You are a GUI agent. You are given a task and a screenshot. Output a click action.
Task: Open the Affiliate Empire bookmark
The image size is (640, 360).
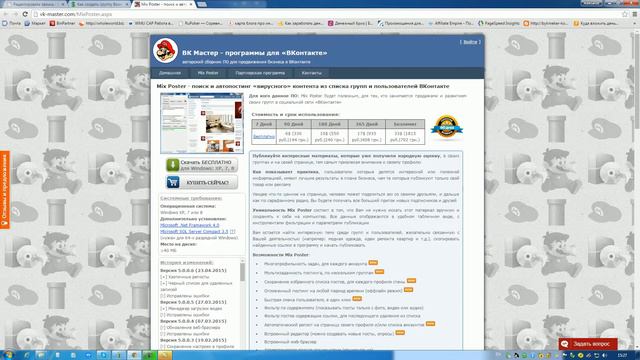point(451,23)
